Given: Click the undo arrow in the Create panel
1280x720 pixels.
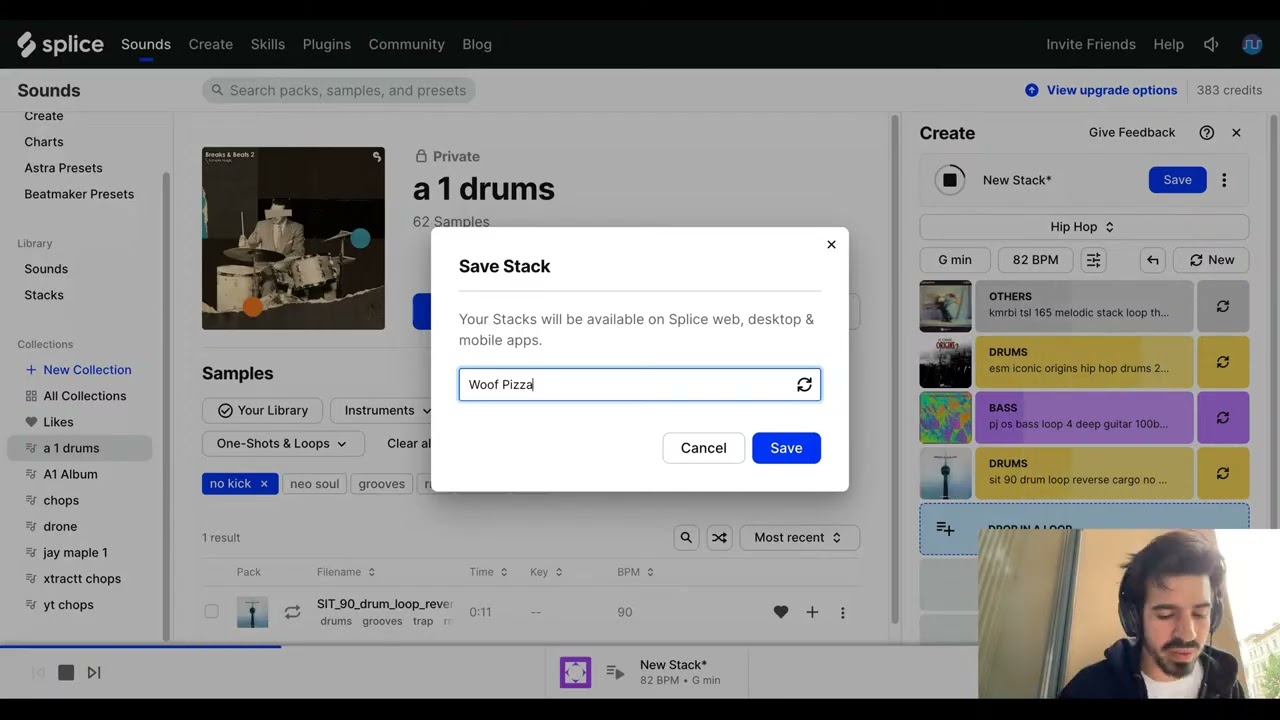Looking at the screenshot, I should click(1153, 260).
